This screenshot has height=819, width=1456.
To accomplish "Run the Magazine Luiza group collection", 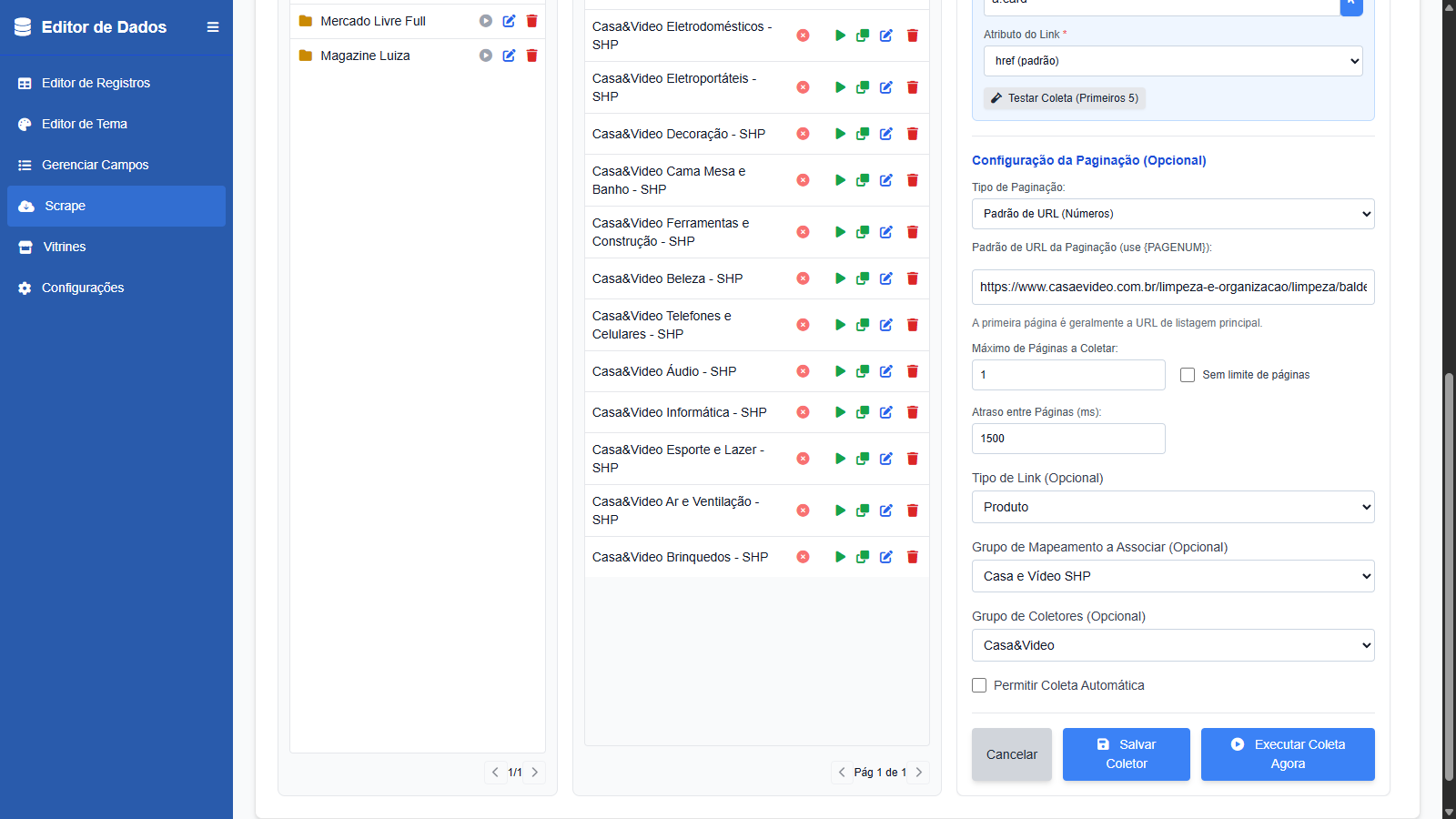I will pyautogui.click(x=486, y=56).
